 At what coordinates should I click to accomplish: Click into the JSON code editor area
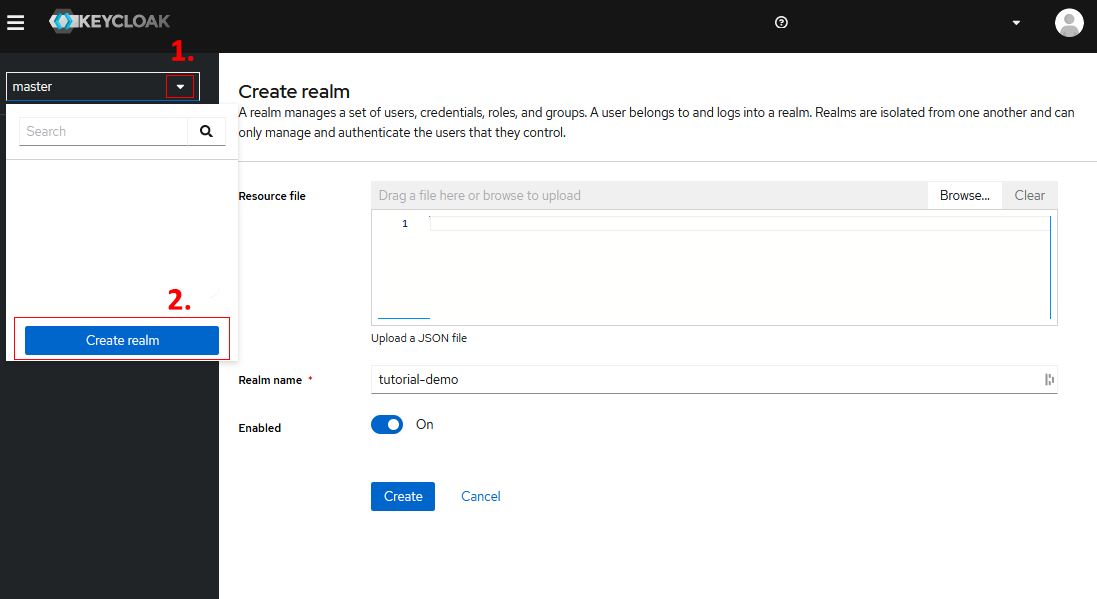point(714,267)
